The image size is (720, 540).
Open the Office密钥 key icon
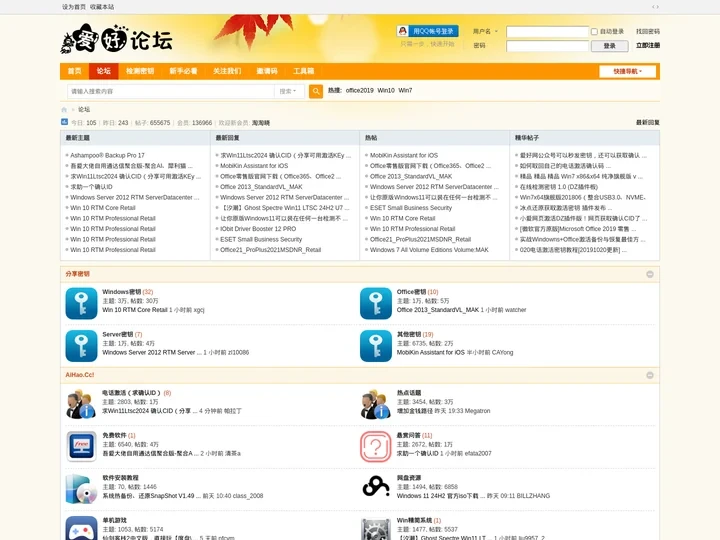(x=376, y=304)
